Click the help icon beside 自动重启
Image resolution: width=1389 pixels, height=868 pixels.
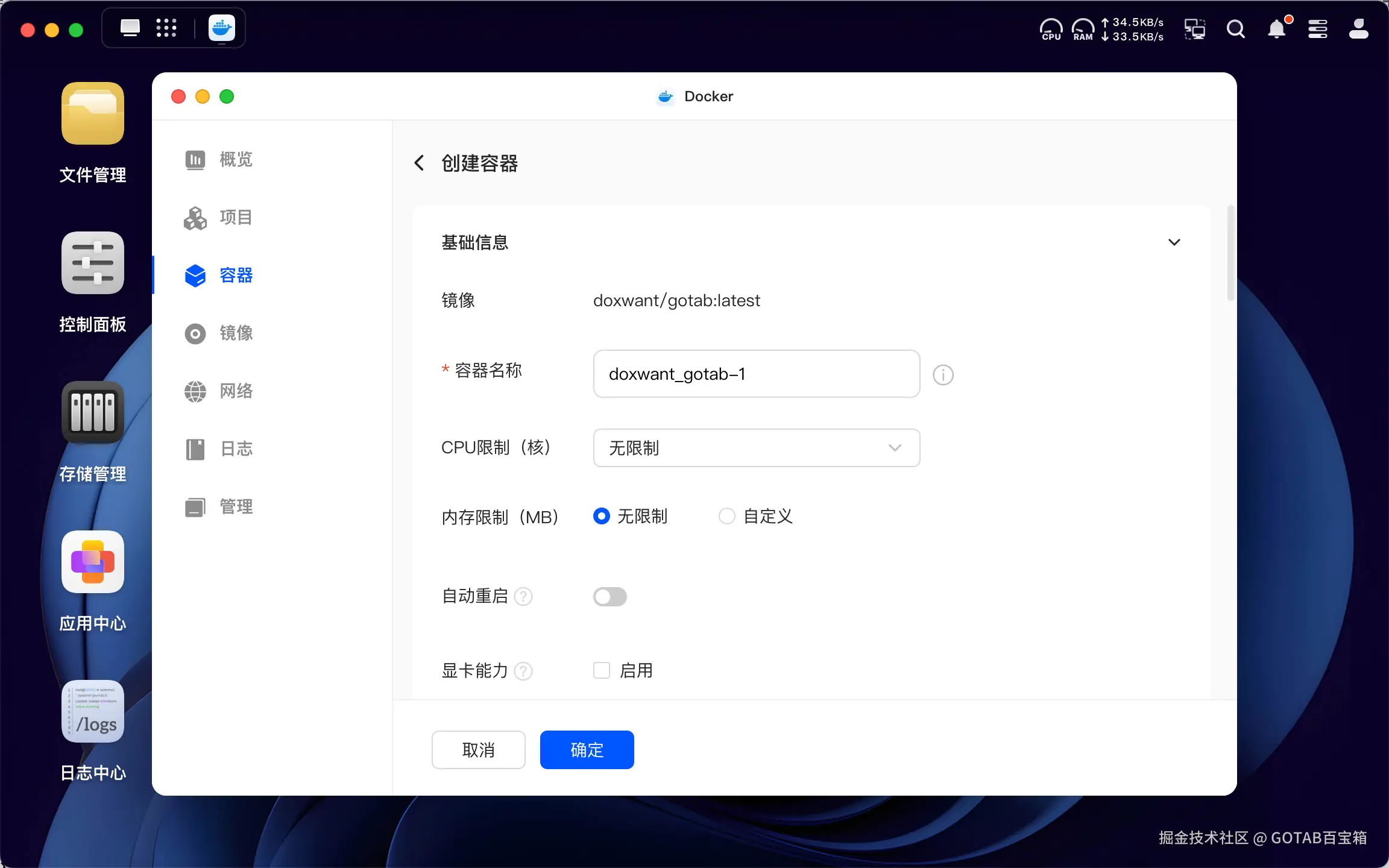[523, 597]
